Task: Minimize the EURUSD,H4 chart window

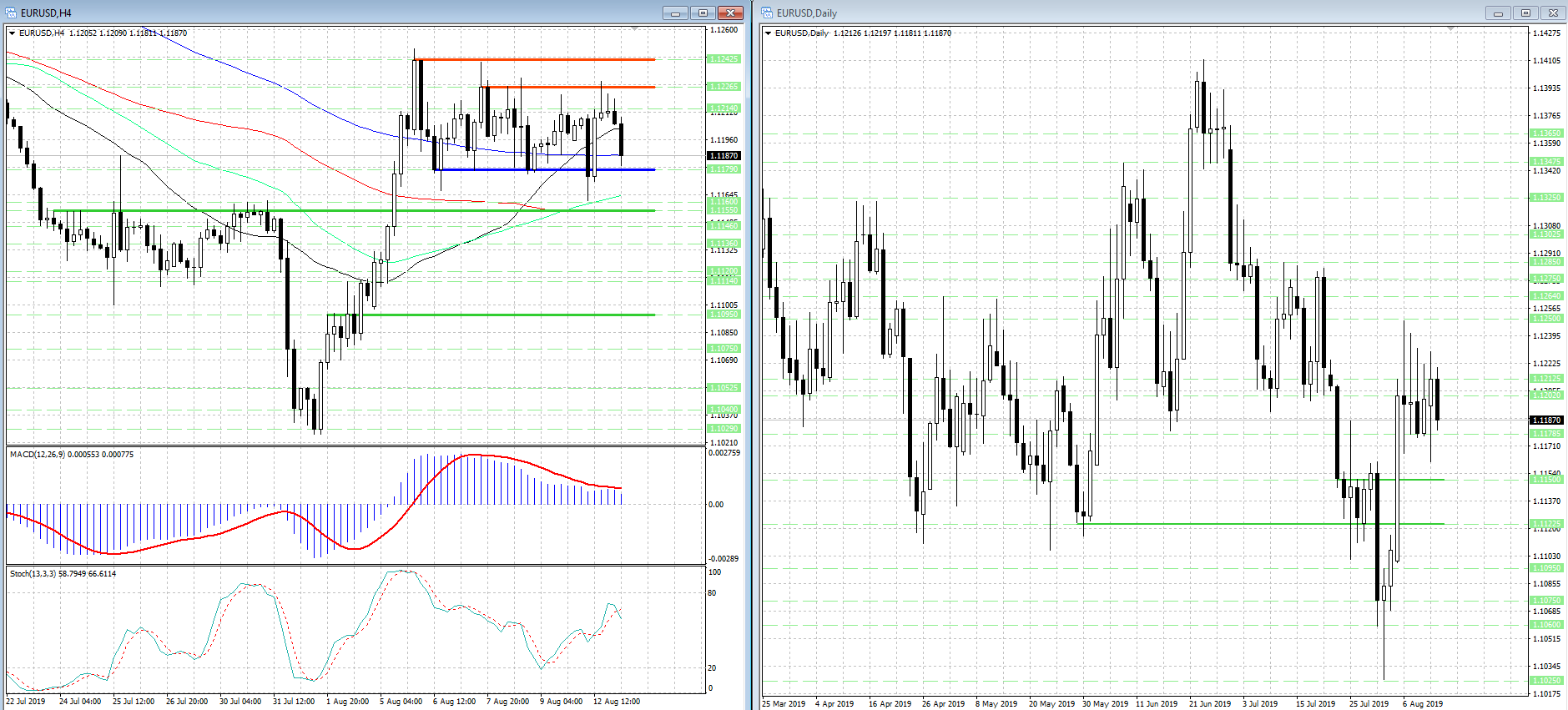Action: (x=675, y=13)
